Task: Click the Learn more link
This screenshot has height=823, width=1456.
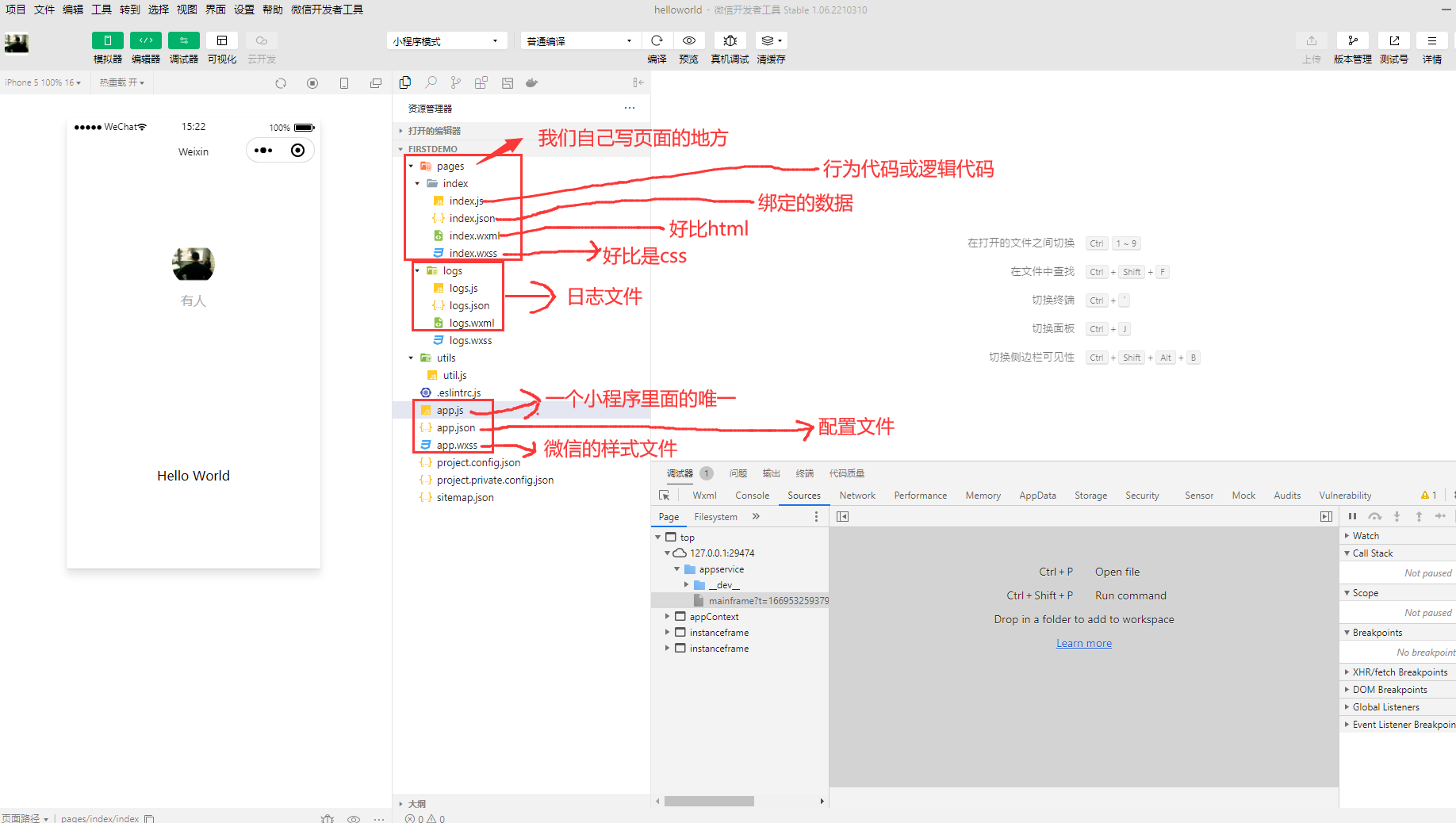Action: click(1084, 643)
